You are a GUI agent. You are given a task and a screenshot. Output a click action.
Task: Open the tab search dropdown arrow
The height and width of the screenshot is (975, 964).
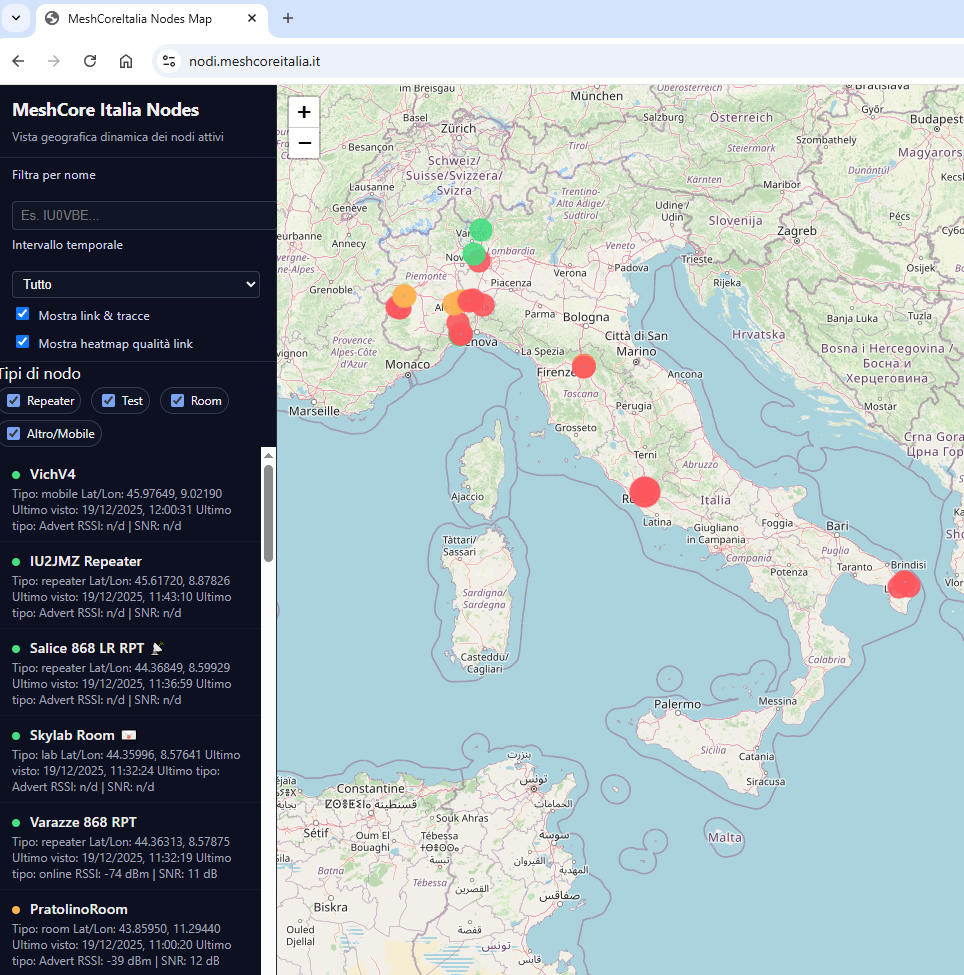(16, 18)
